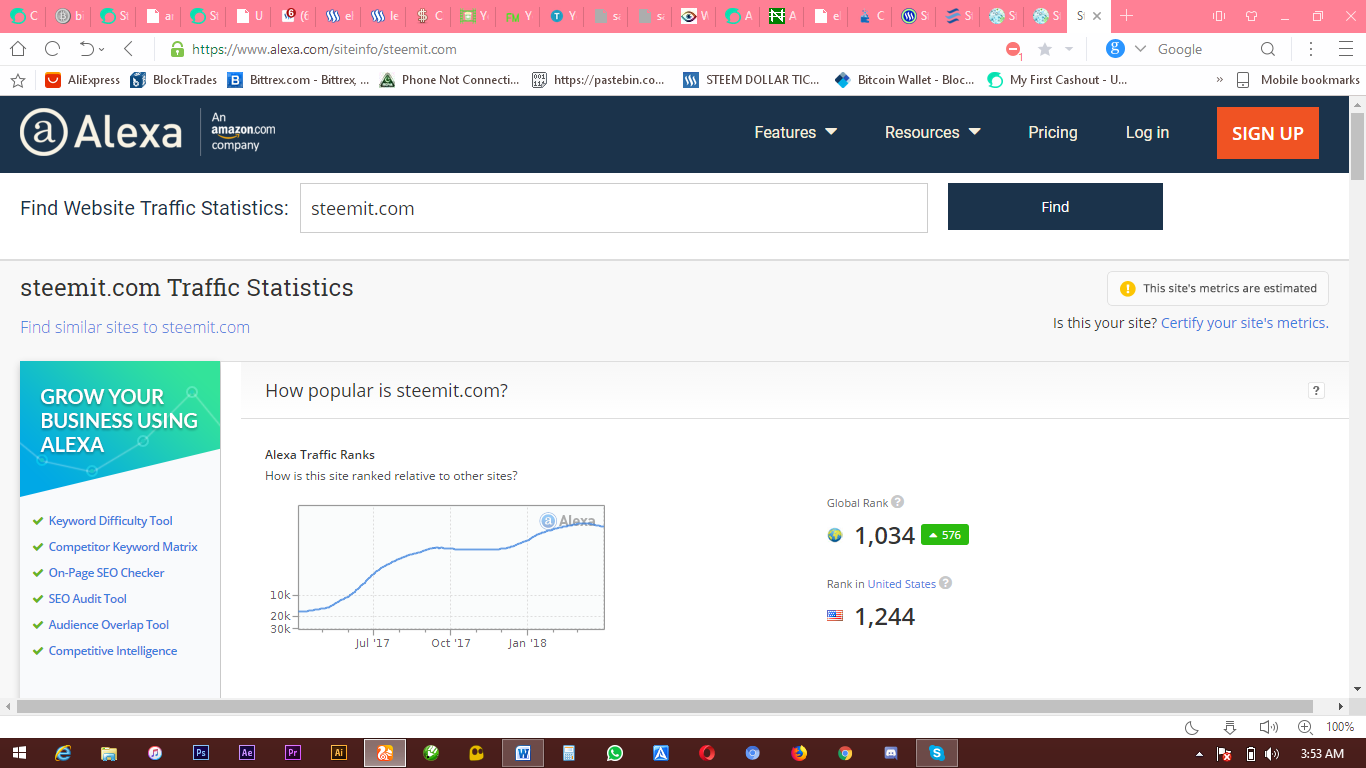1366x768 pixels.
Task: Click the Windows Start button
Action: [19, 753]
